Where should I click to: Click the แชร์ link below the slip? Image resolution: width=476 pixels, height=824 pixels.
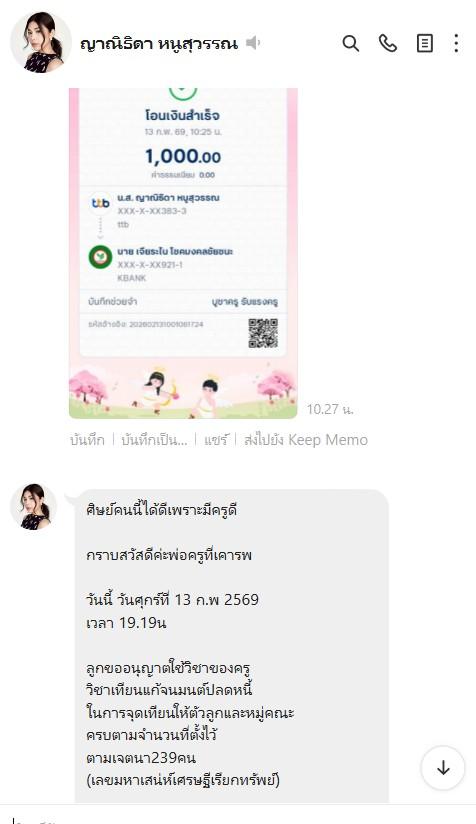[x=215, y=440]
